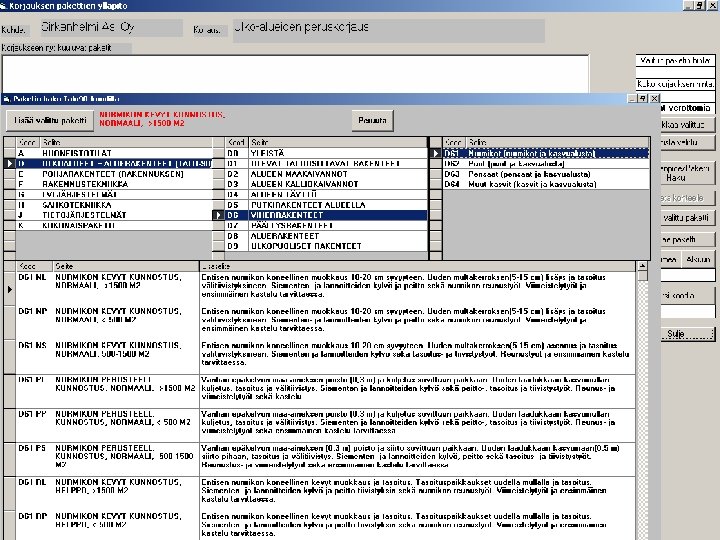Select row D5 PUTKIRAKENTEET ALUEELLA
Viewport: 720px width, 540px height.
click(326, 205)
